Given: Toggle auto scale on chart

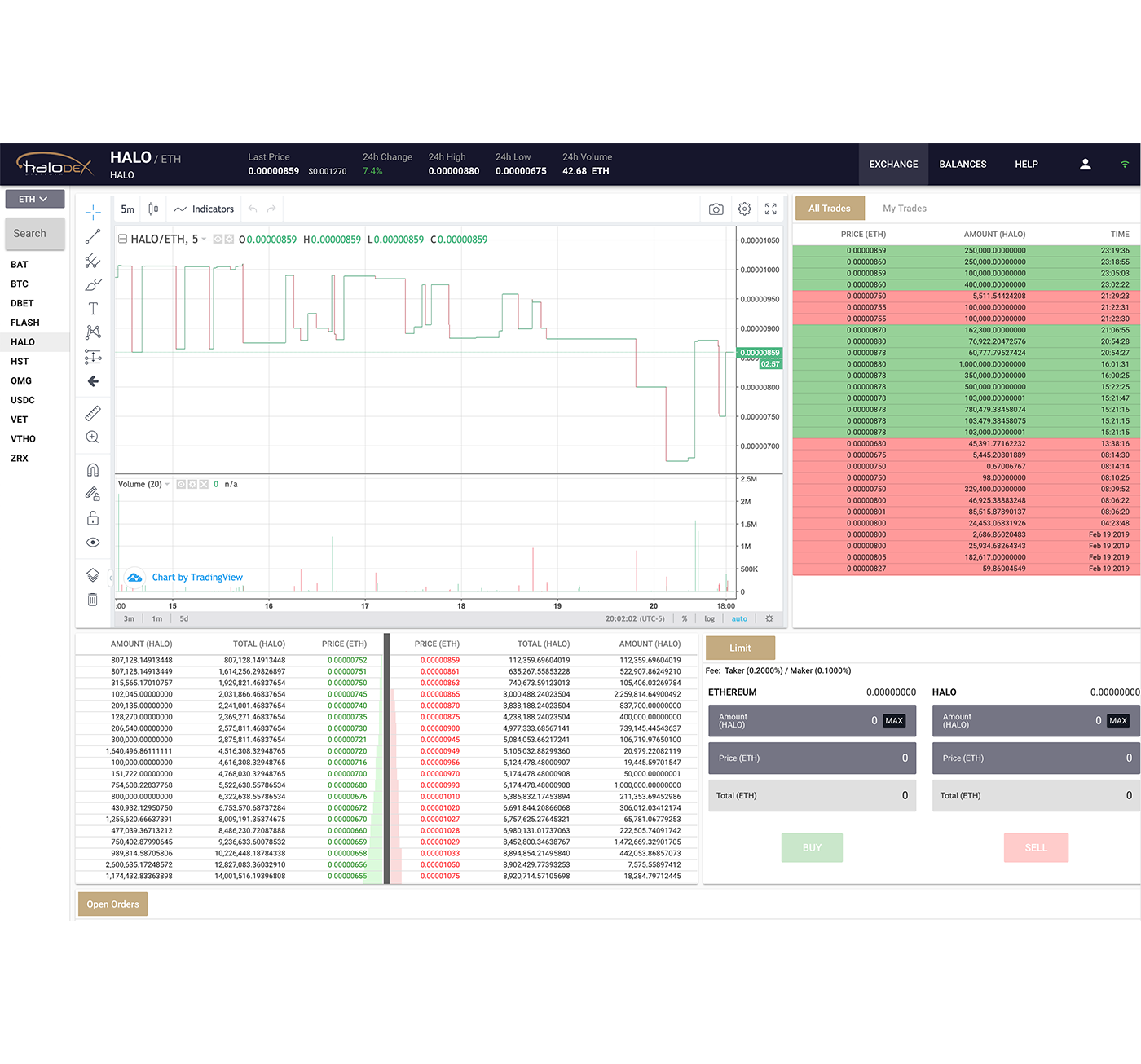Looking at the screenshot, I should (739, 619).
